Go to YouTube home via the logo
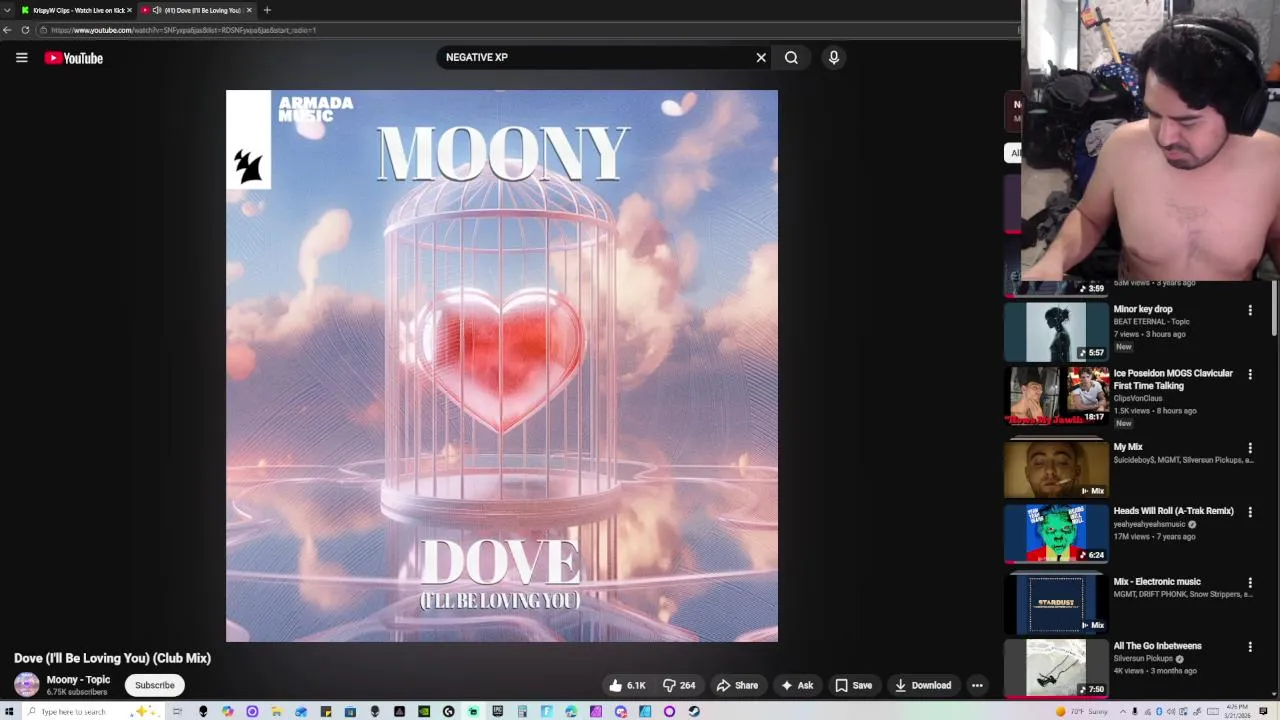Viewport: 1280px width, 720px height. pos(74,58)
